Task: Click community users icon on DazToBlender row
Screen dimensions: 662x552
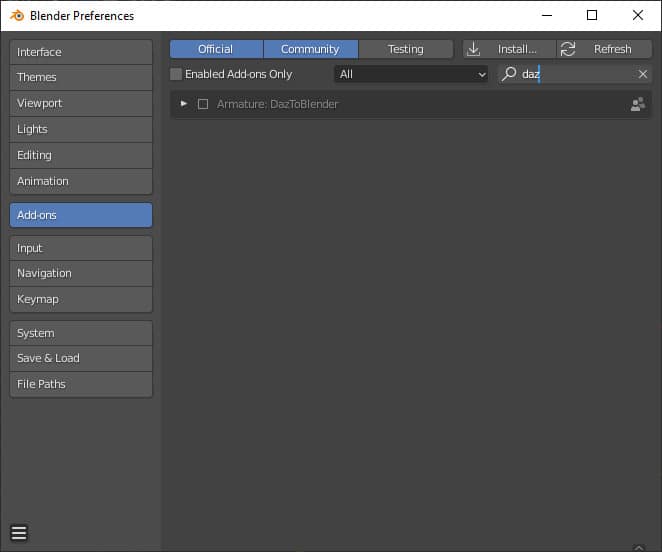Action: click(x=638, y=104)
